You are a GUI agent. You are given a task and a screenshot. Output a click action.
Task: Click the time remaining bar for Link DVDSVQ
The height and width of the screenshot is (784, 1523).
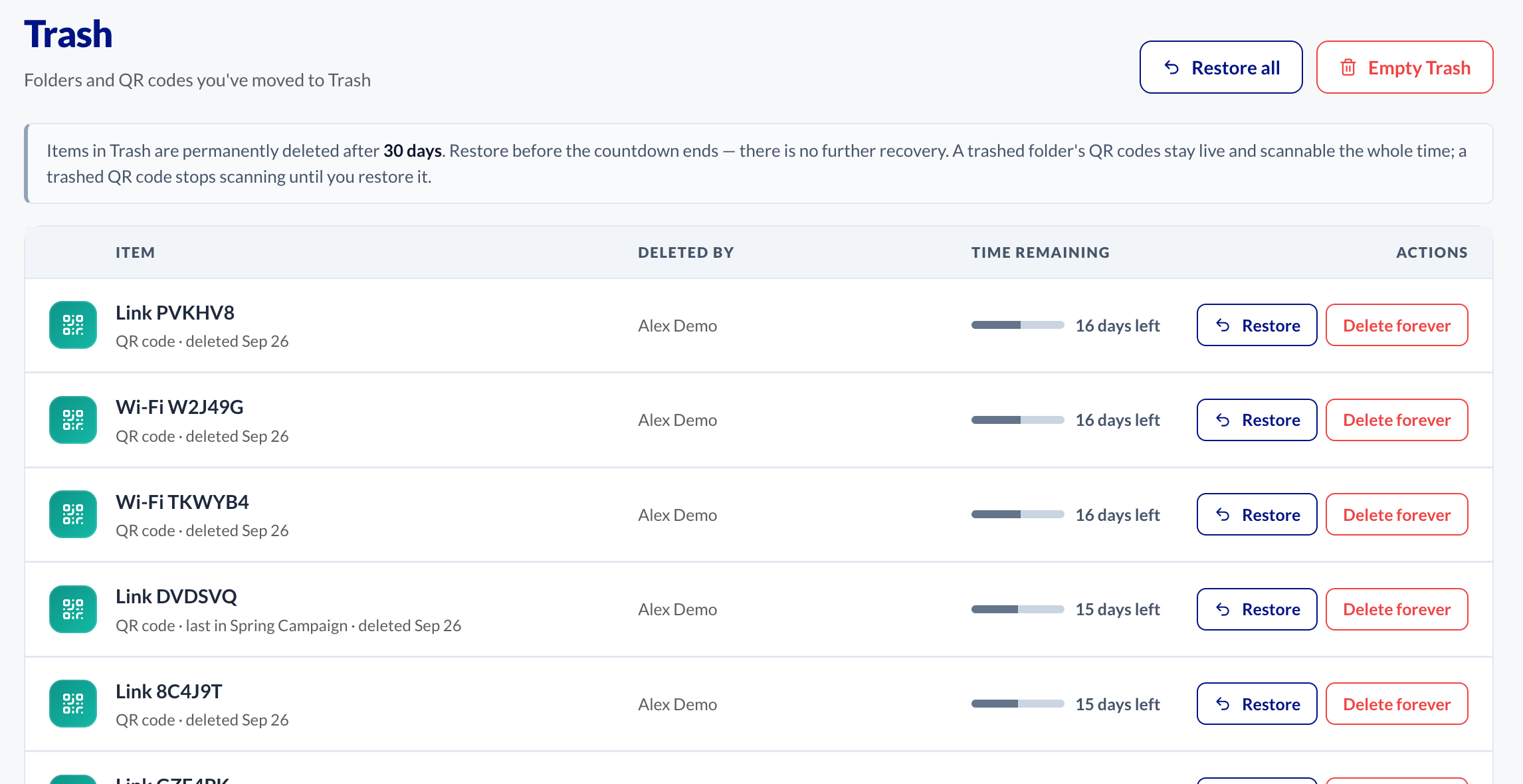pyautogui.click(x=1018, y=609)
